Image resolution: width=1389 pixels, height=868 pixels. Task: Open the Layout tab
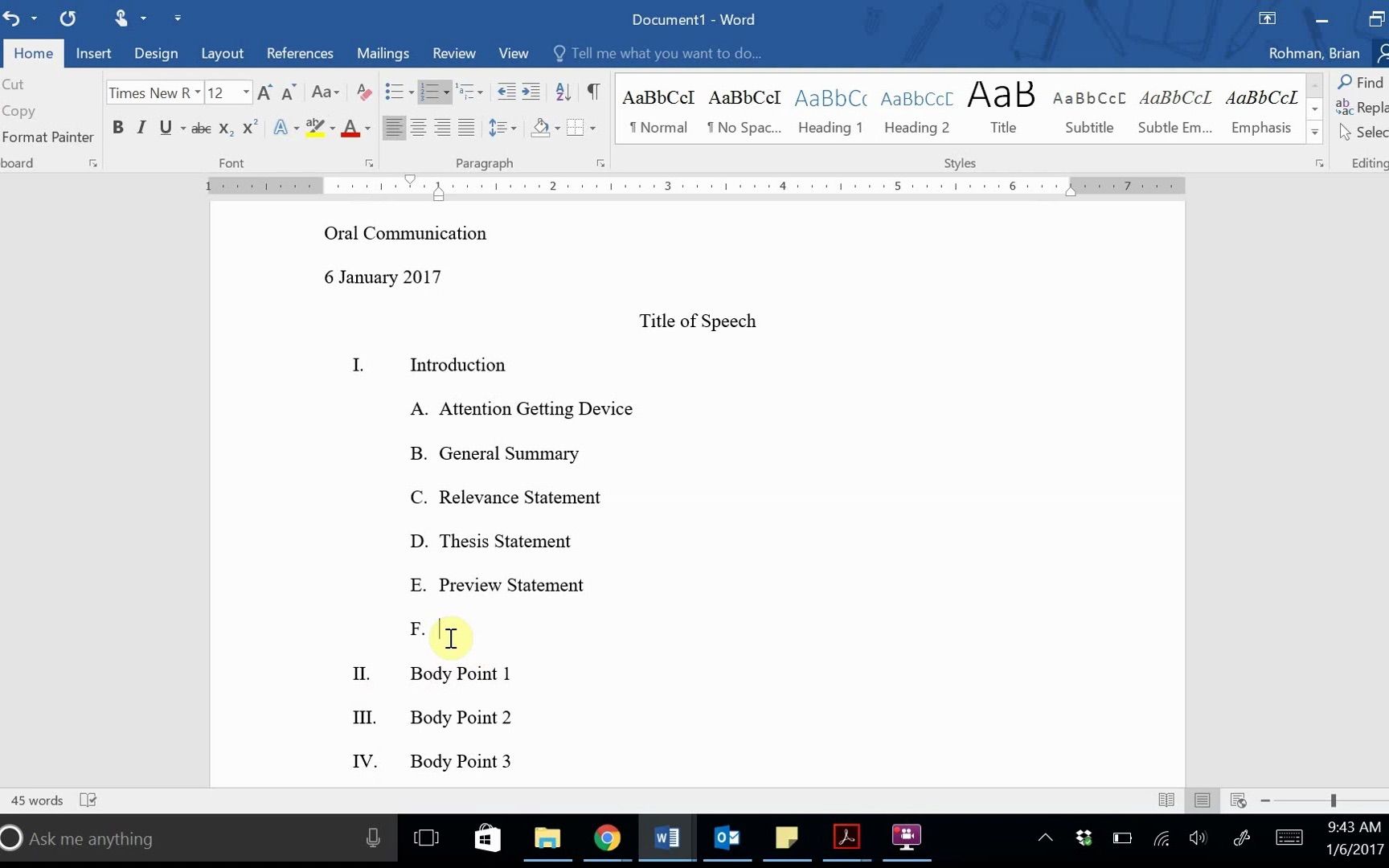[x=222, y=53]
